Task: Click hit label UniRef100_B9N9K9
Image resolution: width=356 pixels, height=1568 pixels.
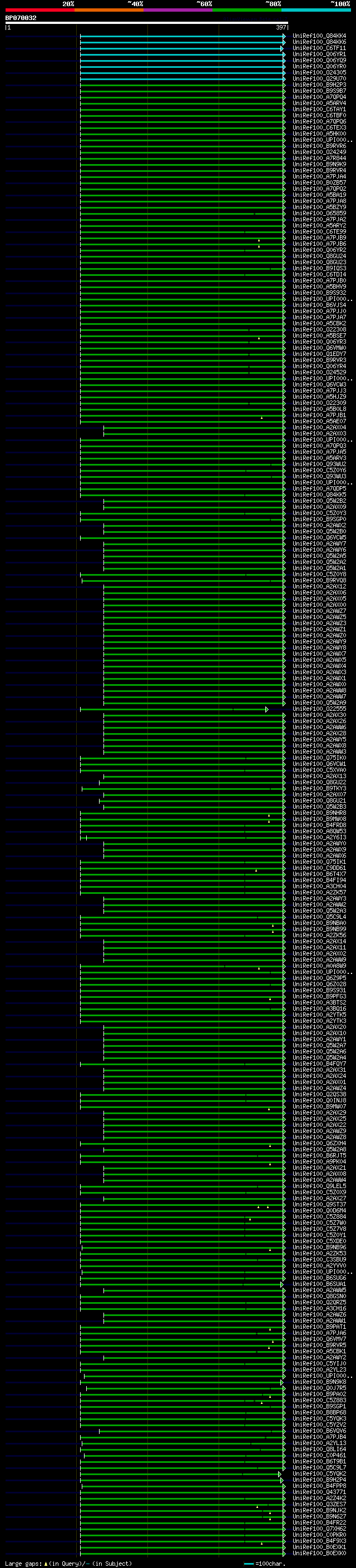Action: click(319, 164)
